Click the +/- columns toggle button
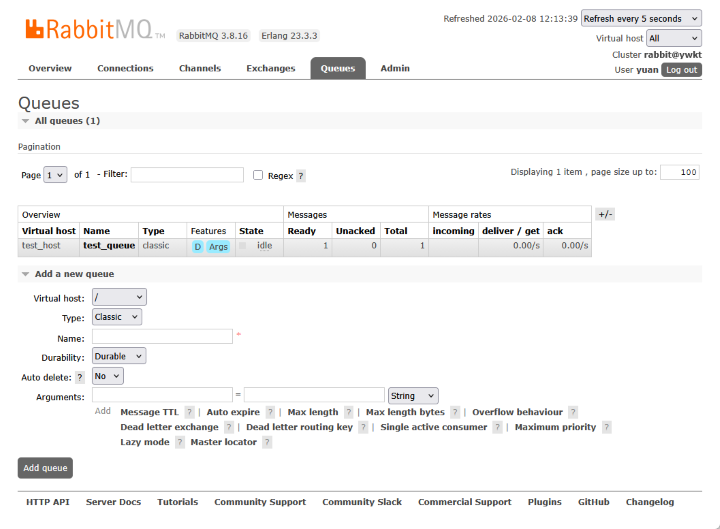The width and height of the screenshot is (720, 529). click(x=605, y=214)
